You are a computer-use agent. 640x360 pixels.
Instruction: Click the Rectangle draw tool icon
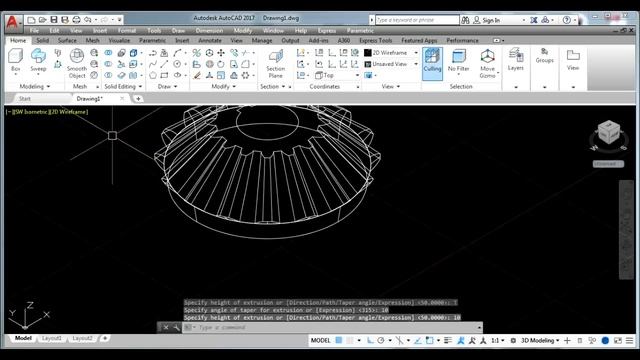164,76
